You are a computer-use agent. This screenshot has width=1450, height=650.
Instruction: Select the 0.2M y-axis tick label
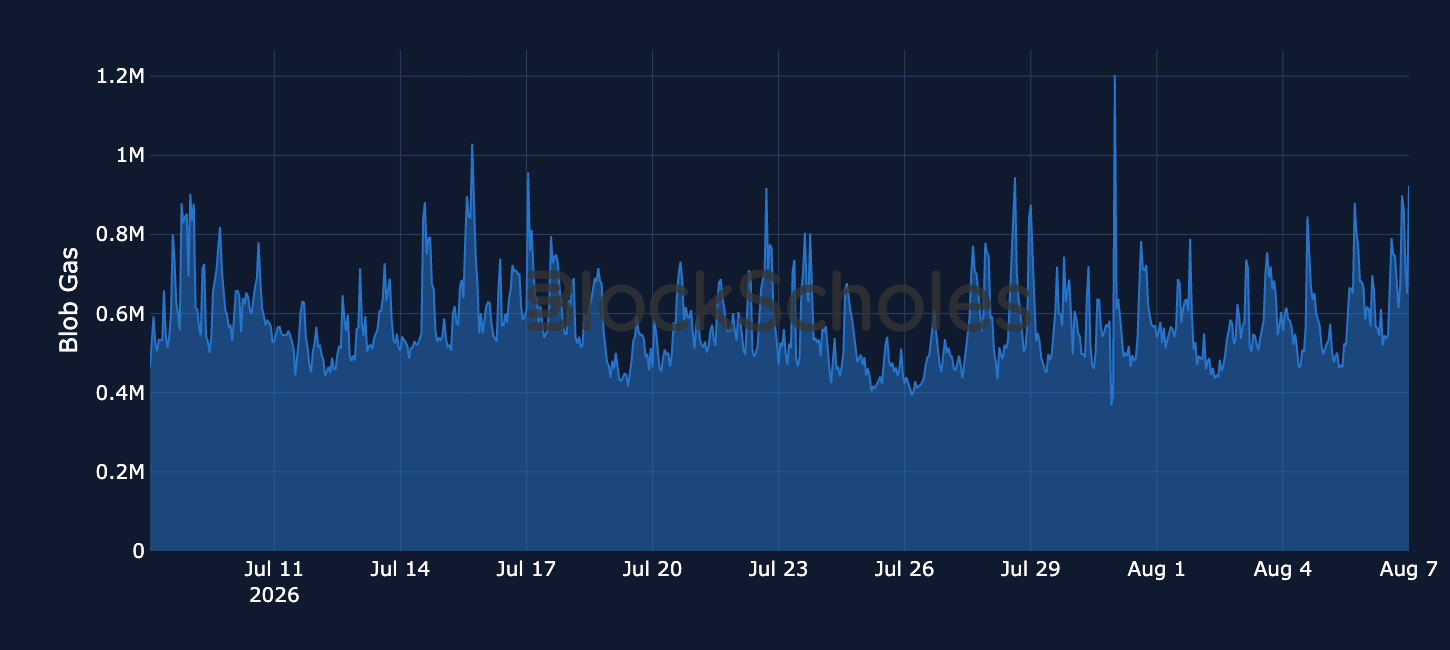click(119, 472)
